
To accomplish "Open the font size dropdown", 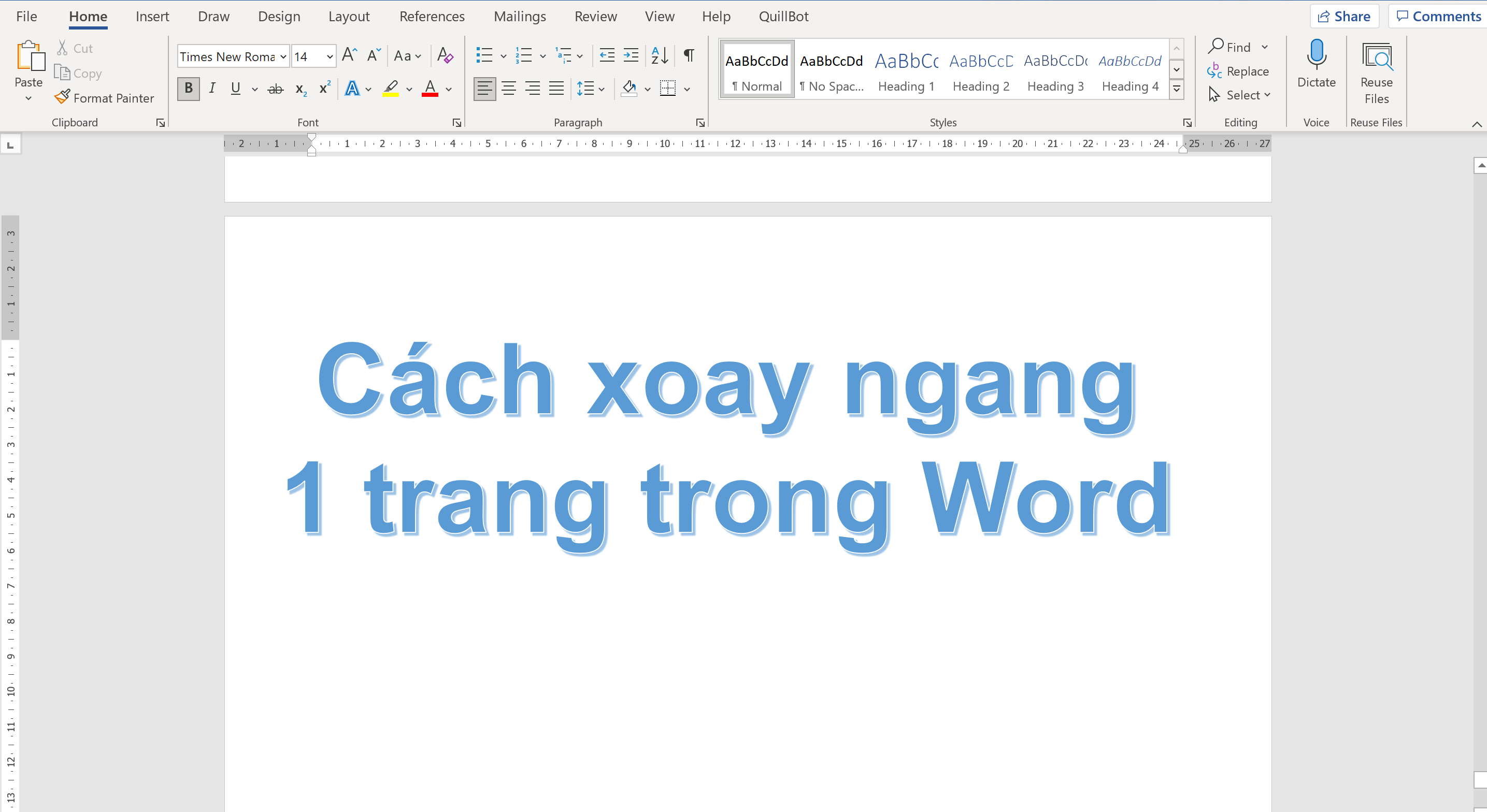I will click(x=328, y=56).
